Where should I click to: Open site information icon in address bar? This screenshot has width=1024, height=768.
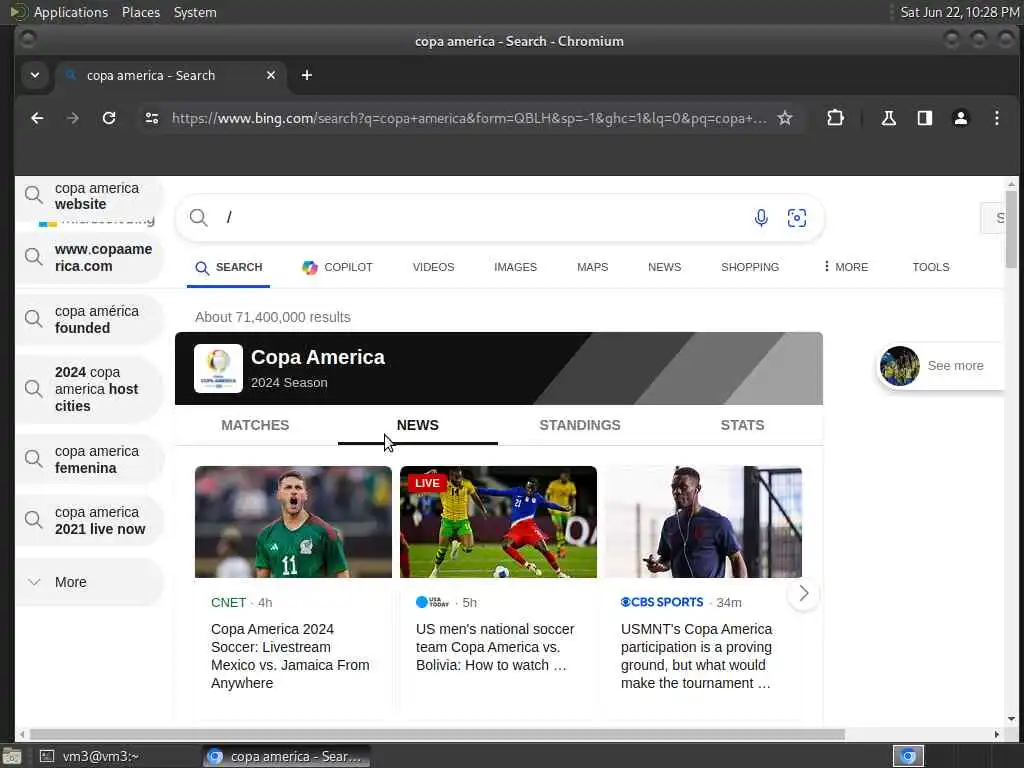point(152,118)
